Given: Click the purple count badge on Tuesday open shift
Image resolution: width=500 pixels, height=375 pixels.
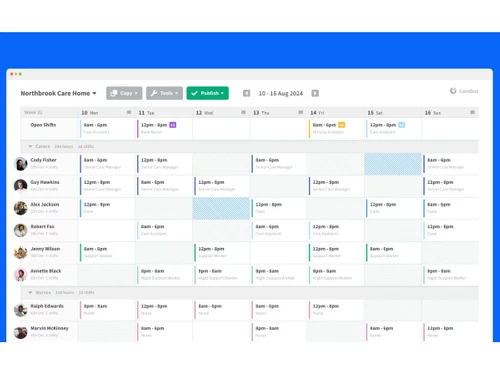Looking at the screenshot, I should click(173, 125).
